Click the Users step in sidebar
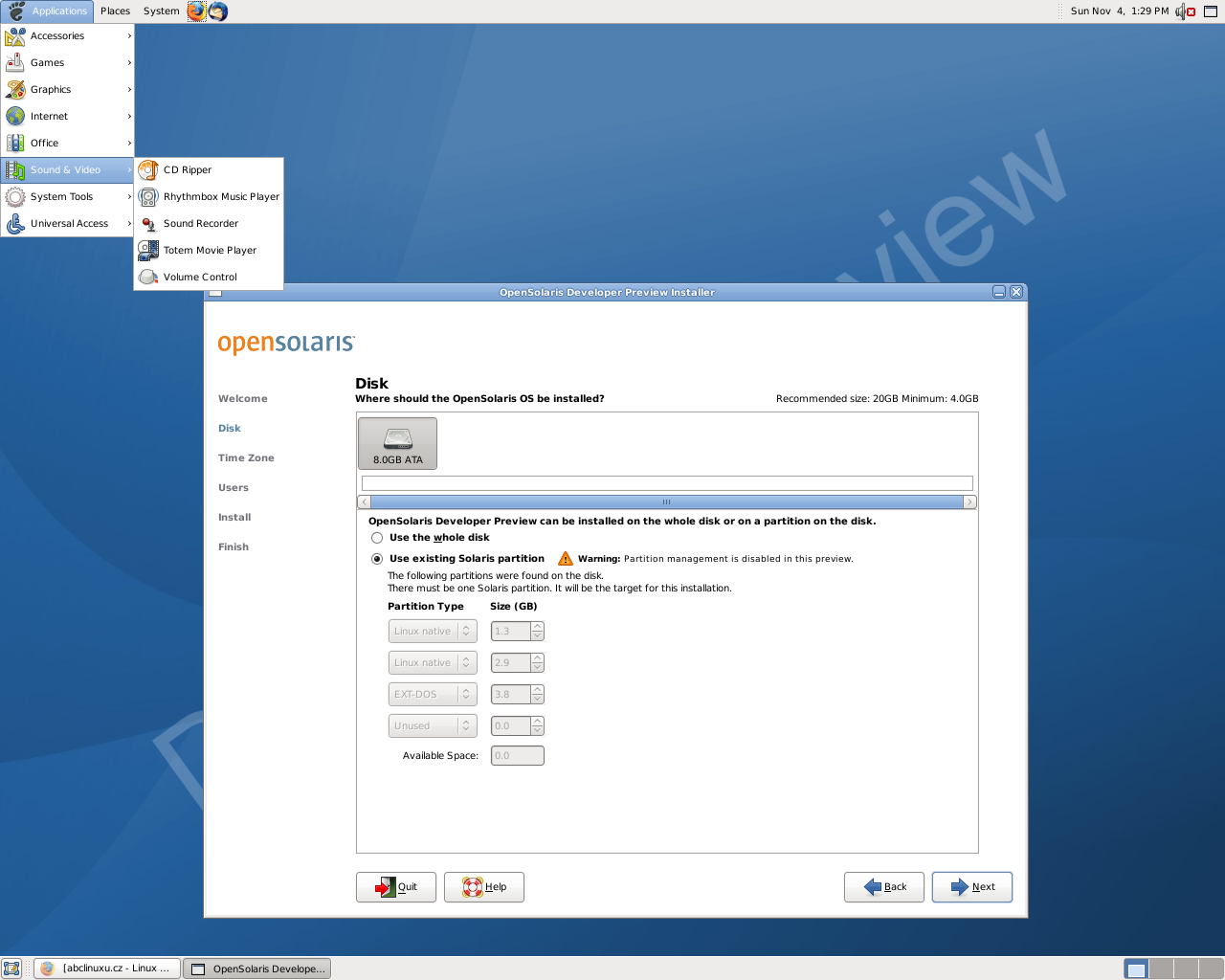The image size is (1225, 980). click(x=234, y=488)
